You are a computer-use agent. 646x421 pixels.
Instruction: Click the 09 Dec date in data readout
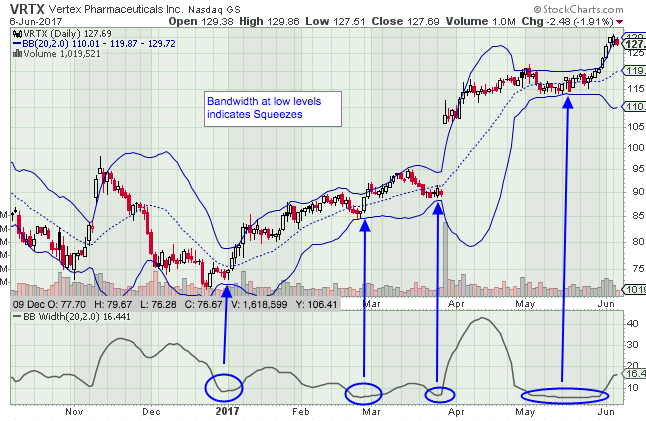tap(31, 305)
